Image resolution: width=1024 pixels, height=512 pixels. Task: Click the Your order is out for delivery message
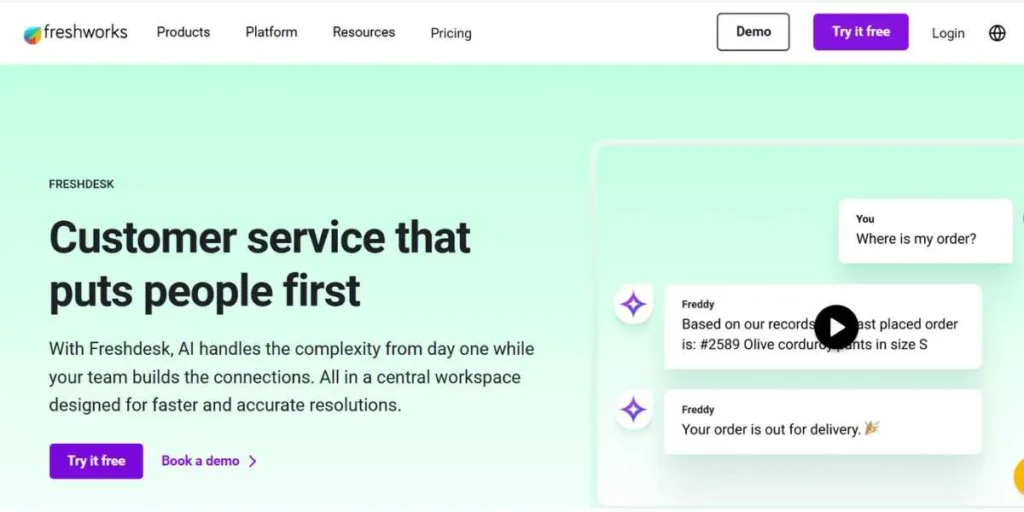(823, 422)
